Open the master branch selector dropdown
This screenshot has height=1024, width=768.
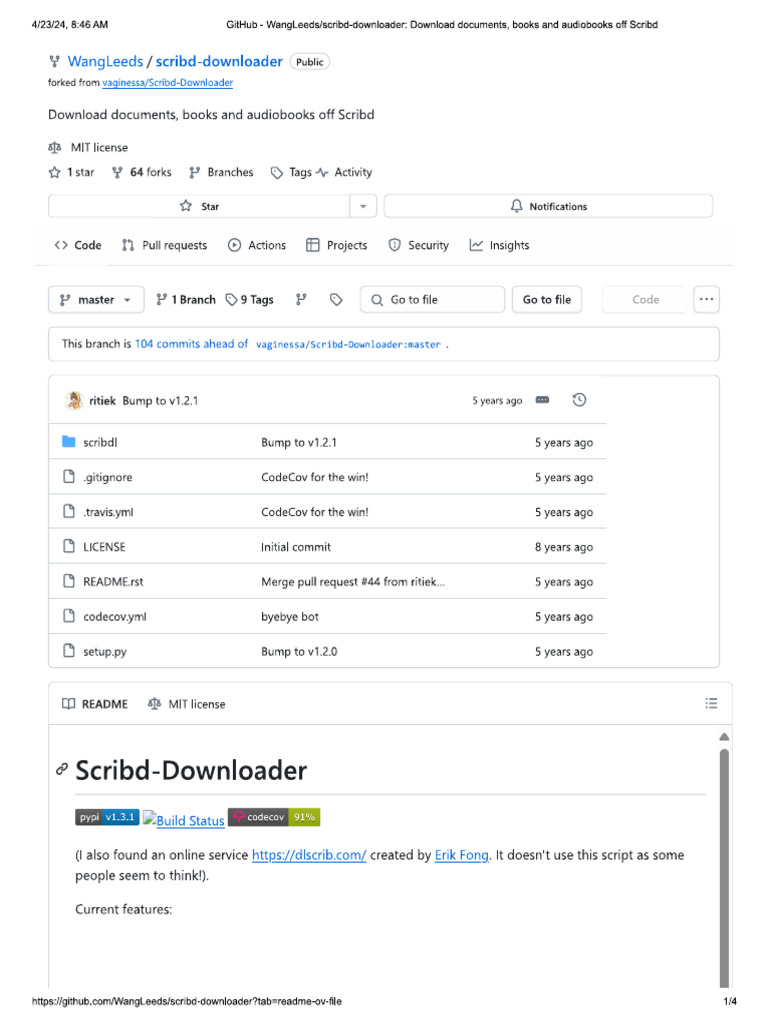click(x=96, y=300)
